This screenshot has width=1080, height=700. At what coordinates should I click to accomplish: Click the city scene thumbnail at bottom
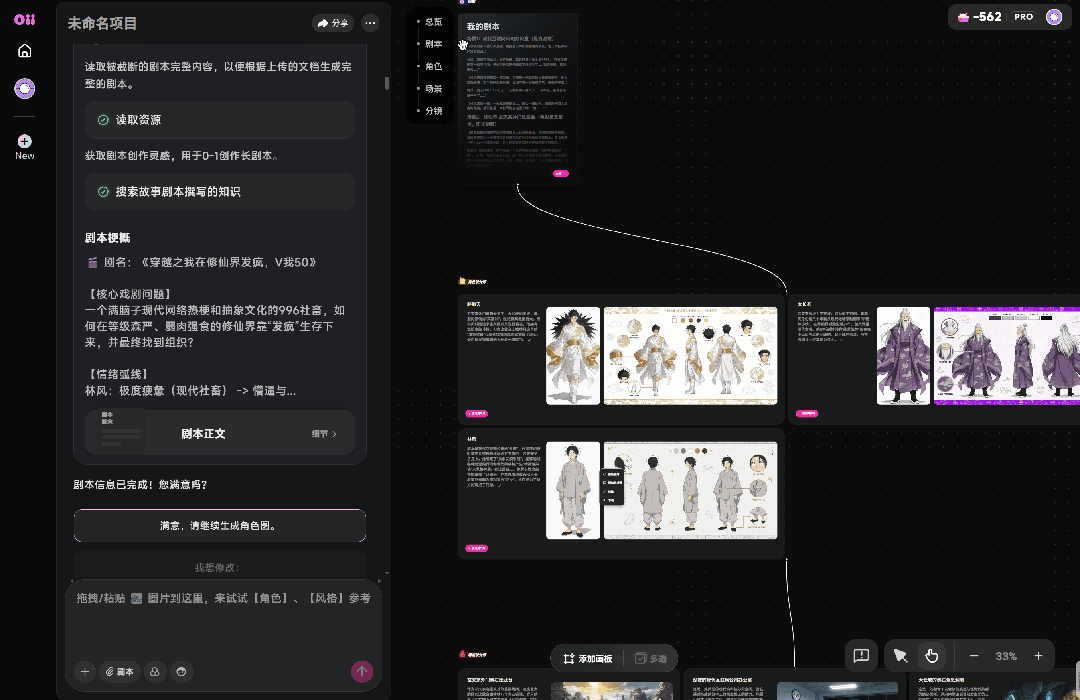(612, 690)
